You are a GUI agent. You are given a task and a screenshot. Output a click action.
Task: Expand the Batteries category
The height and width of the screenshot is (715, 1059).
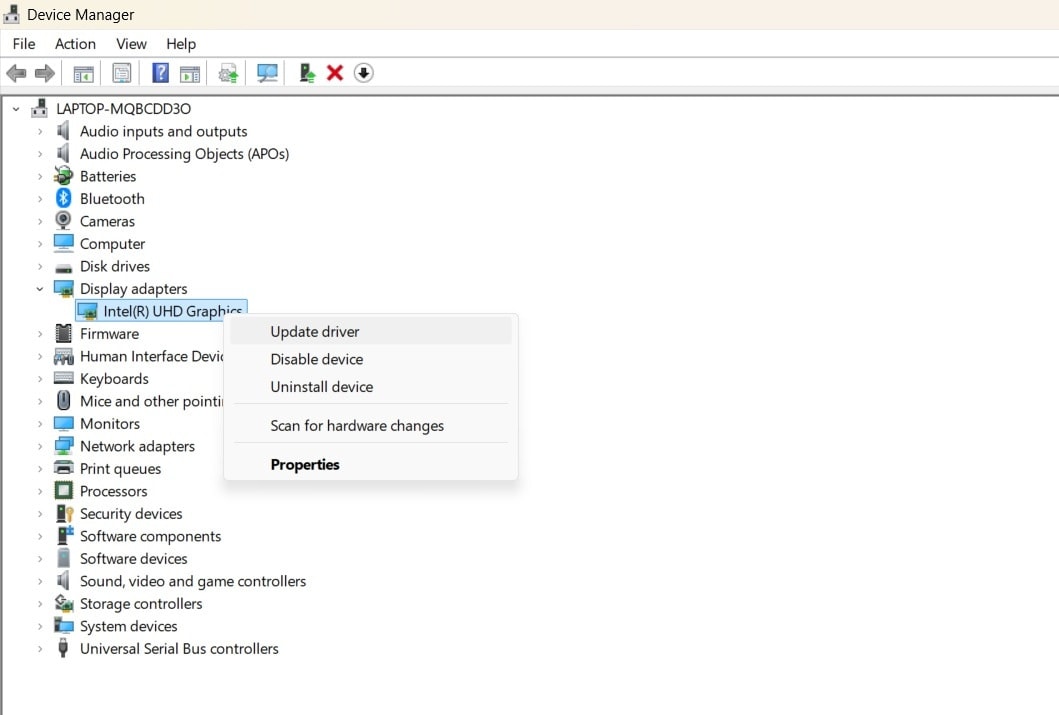40,177
